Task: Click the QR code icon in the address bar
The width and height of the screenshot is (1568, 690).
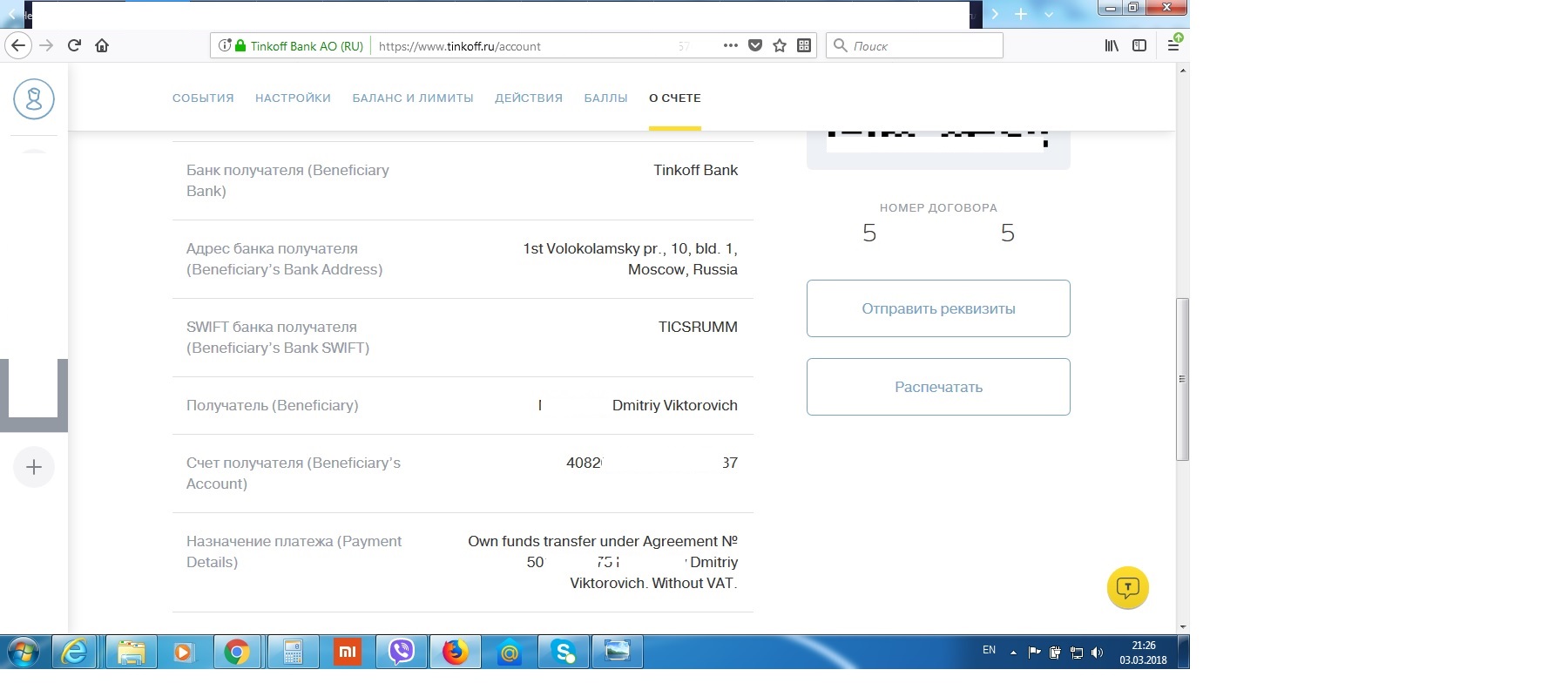Action: pos(804,45)
